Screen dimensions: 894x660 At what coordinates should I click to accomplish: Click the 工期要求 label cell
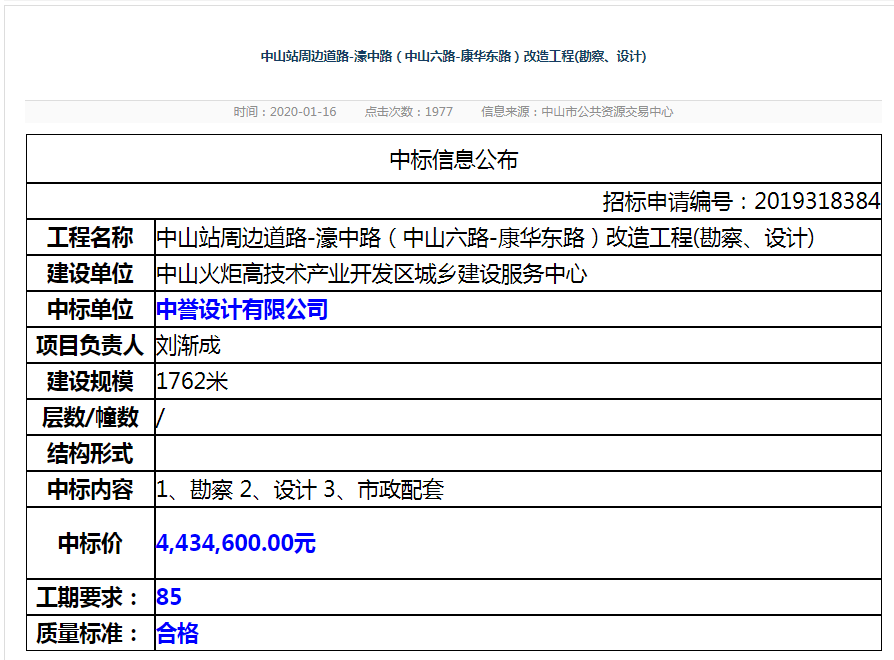coord(91,597)
